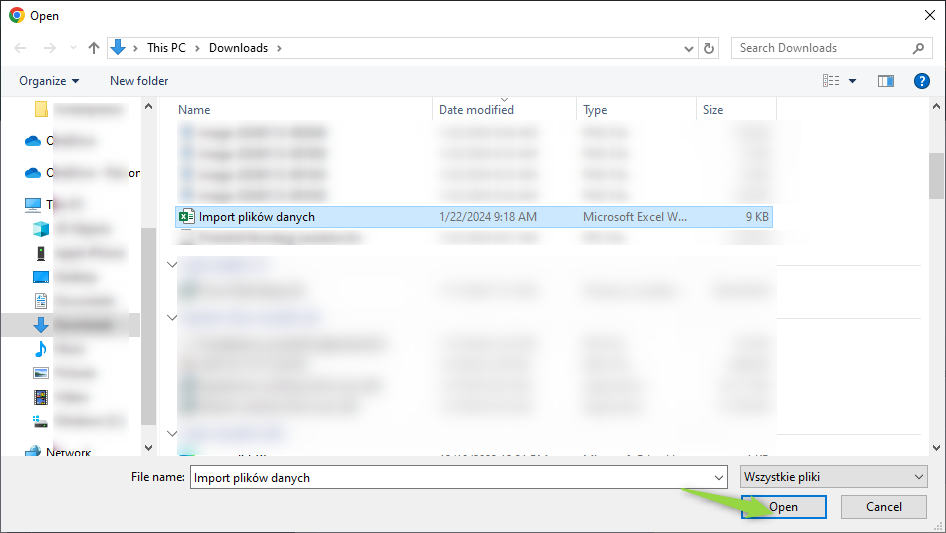Toggle the preview pane icon
The image size is (946, 533).
pos(885,81)
